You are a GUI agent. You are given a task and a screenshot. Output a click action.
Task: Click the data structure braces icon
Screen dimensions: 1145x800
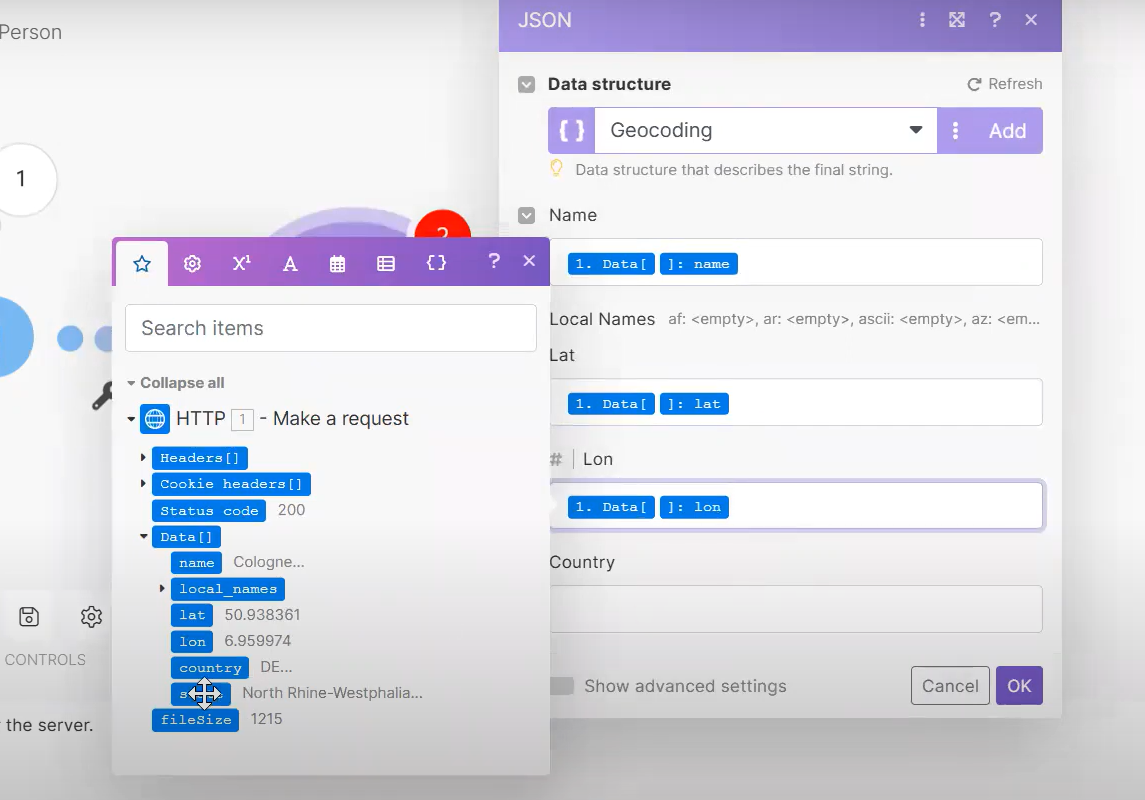pyautogui.click(x=572, y=131)
